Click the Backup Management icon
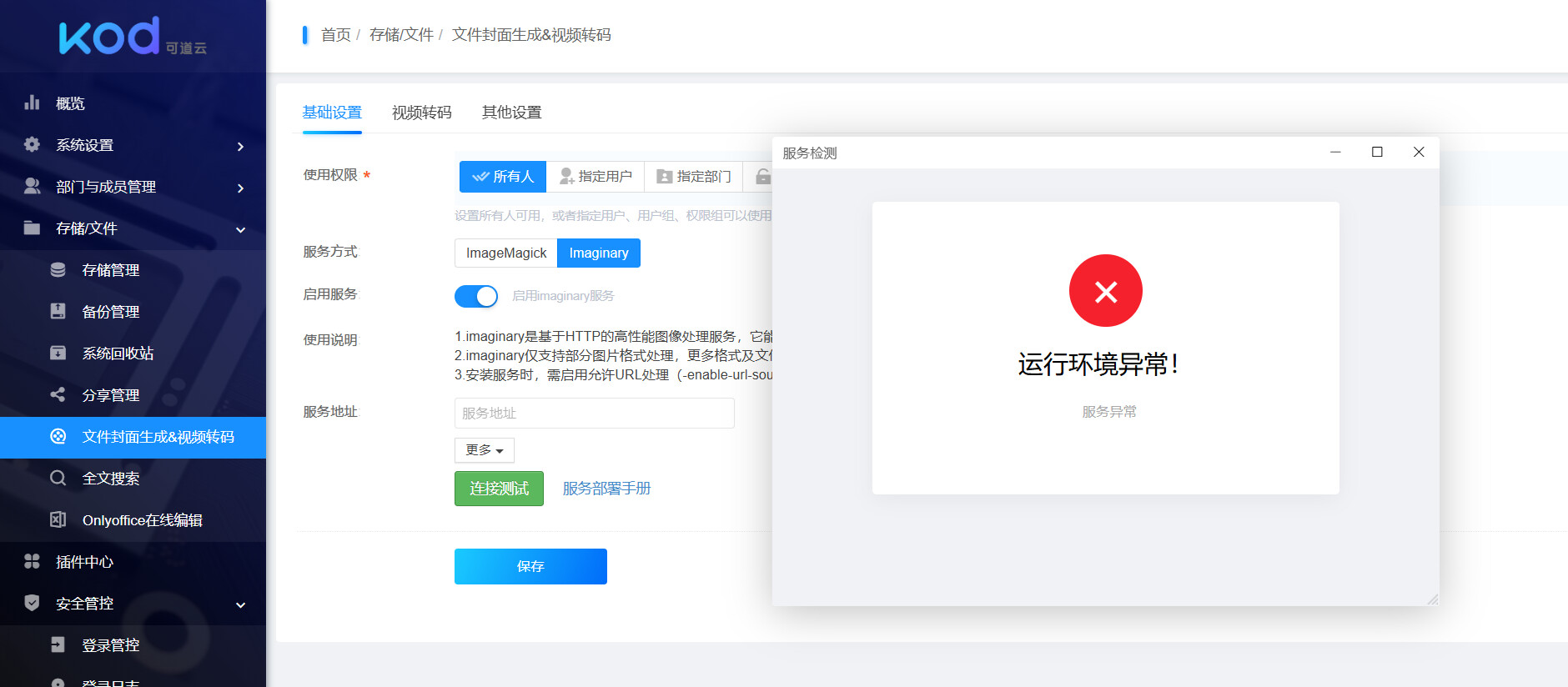This screenshot has width=1568, height=687. tap(58, 311)
